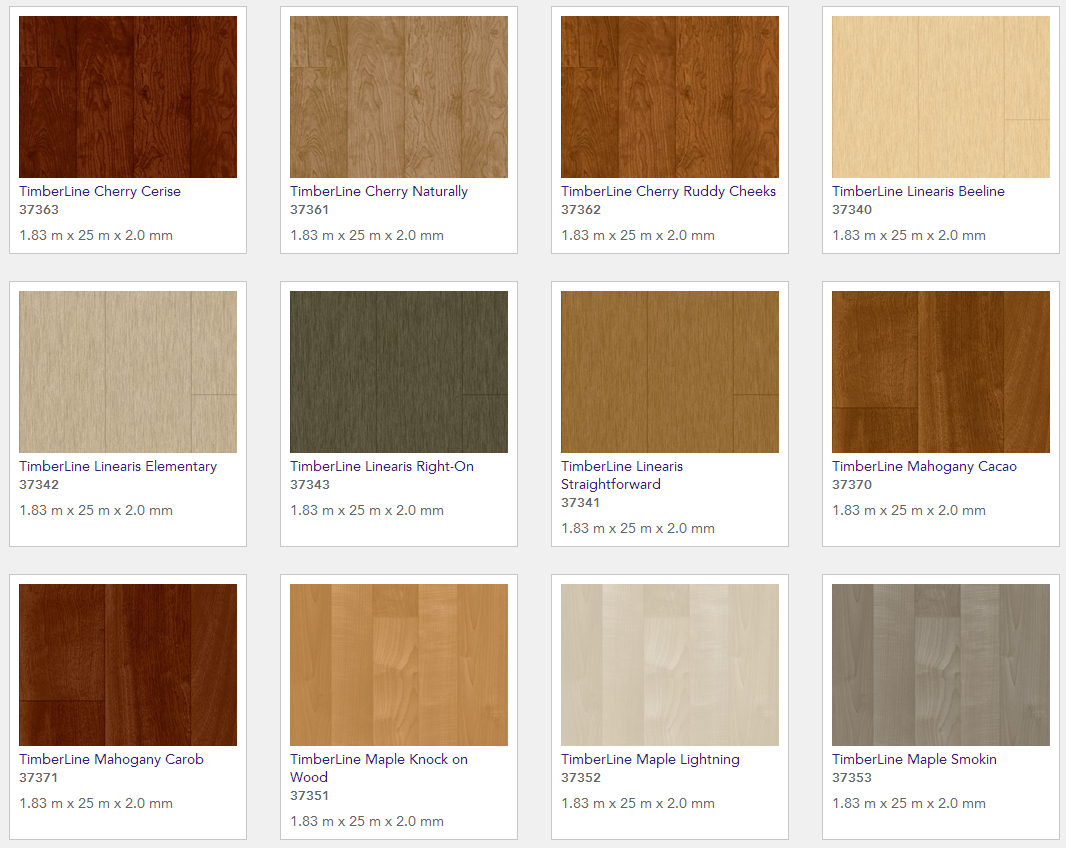The height and width of the screenshot is (848, 1066).
Task: Open TimberLine Cherry Naturally swatch image
Action: click(399, 97)
